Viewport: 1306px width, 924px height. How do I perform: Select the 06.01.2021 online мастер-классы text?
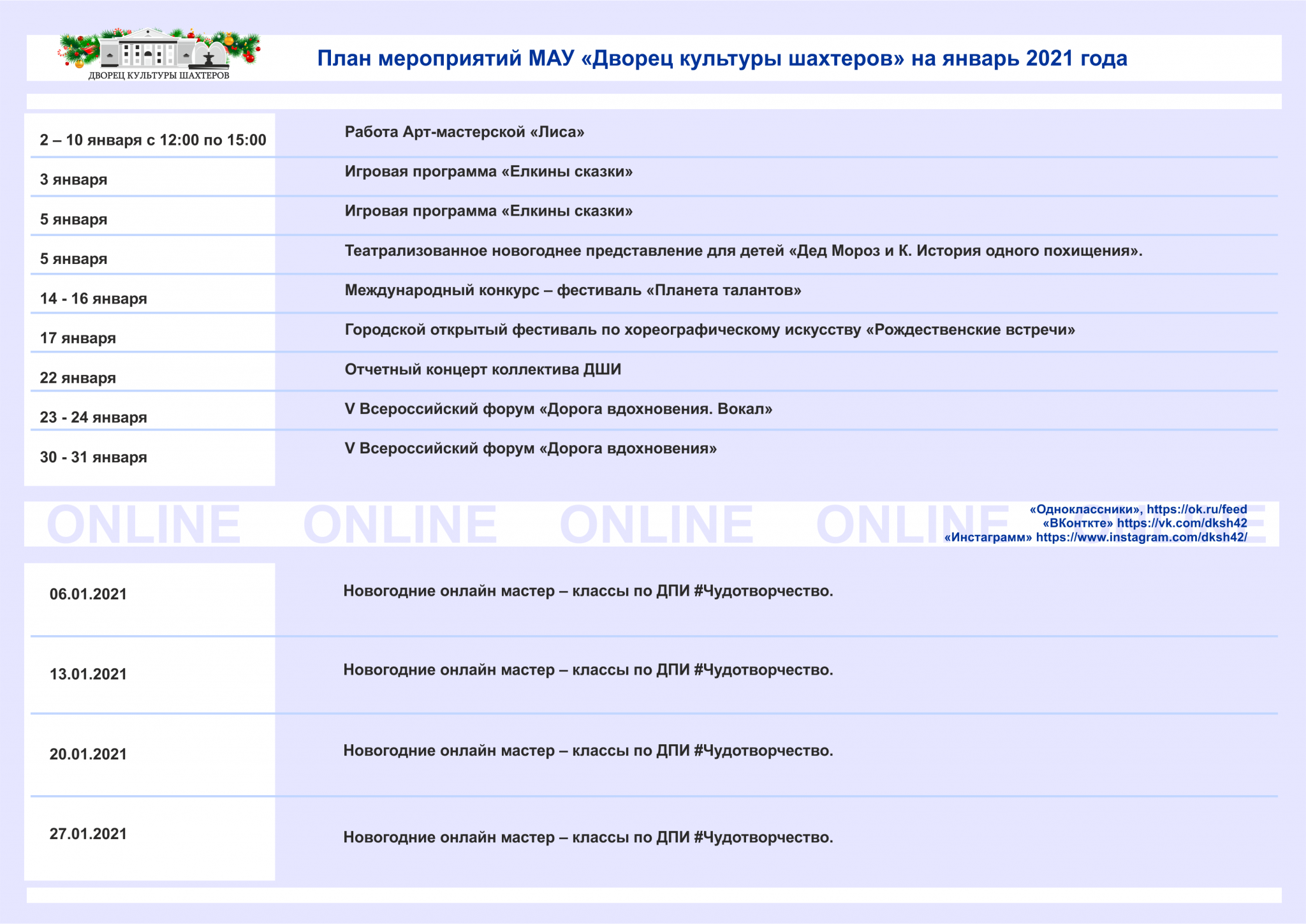(x=588, y=591)
